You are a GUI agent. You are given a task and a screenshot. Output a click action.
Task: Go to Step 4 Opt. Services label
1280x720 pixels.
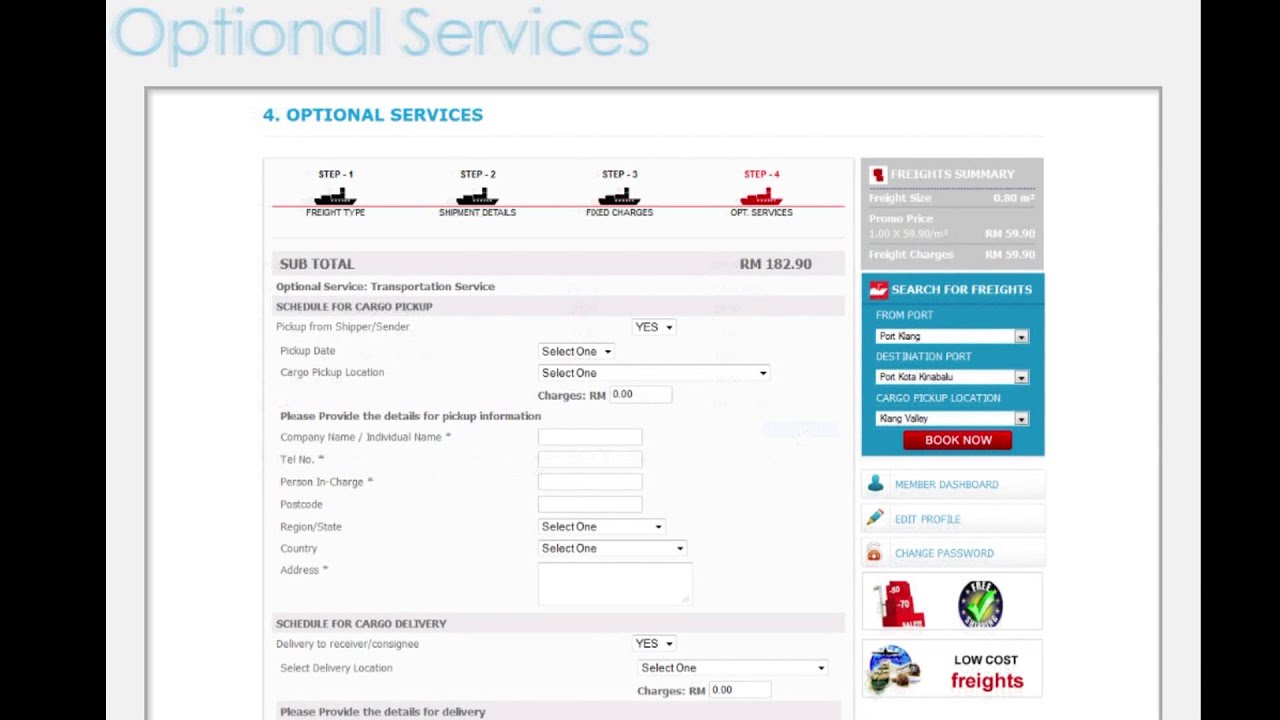click(761, 213)
